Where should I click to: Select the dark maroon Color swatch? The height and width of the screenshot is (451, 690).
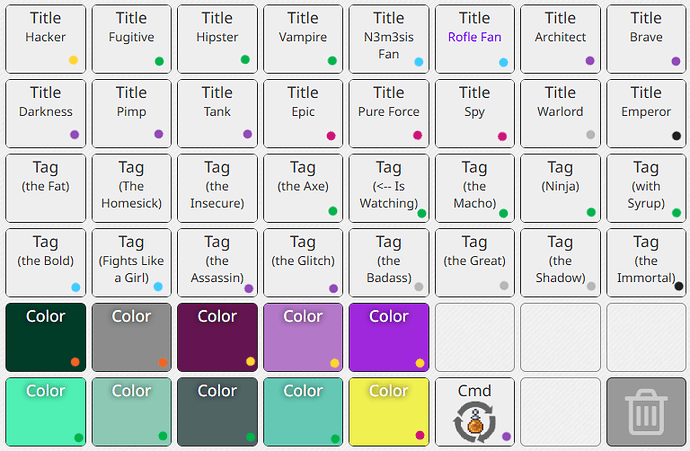[217, 337]
